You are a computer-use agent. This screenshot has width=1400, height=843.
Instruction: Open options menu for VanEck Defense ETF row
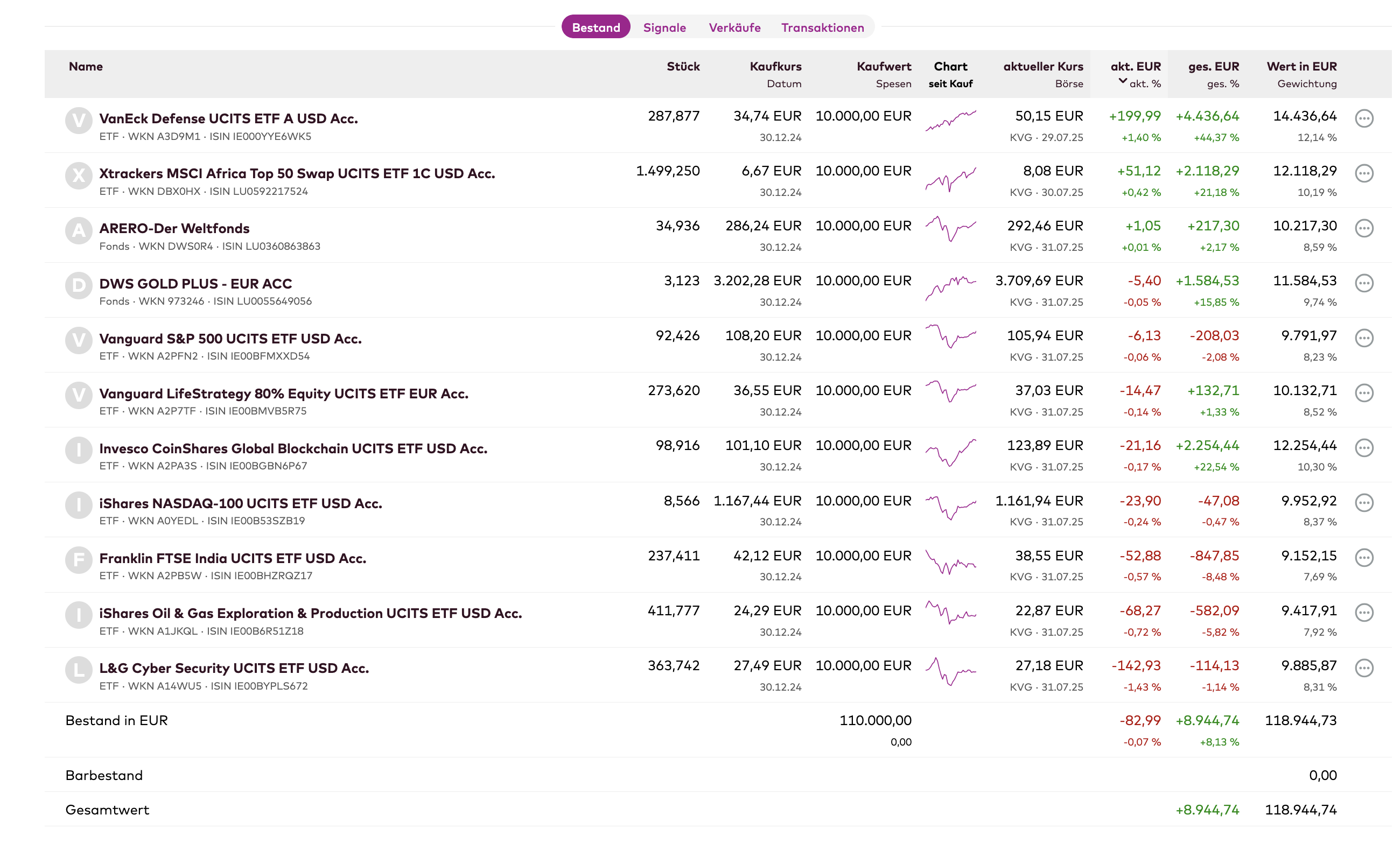point(1363,118)
